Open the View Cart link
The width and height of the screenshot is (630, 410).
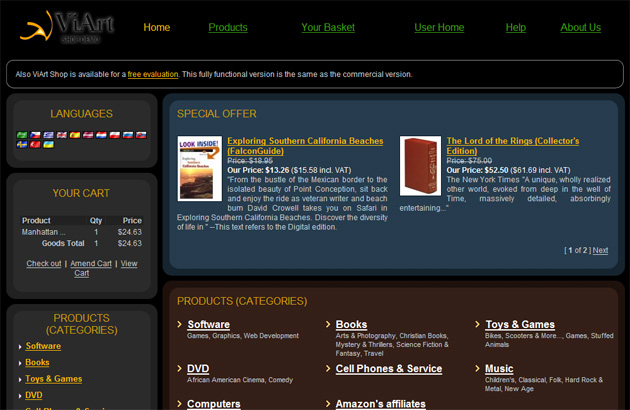tap(129, 264)
